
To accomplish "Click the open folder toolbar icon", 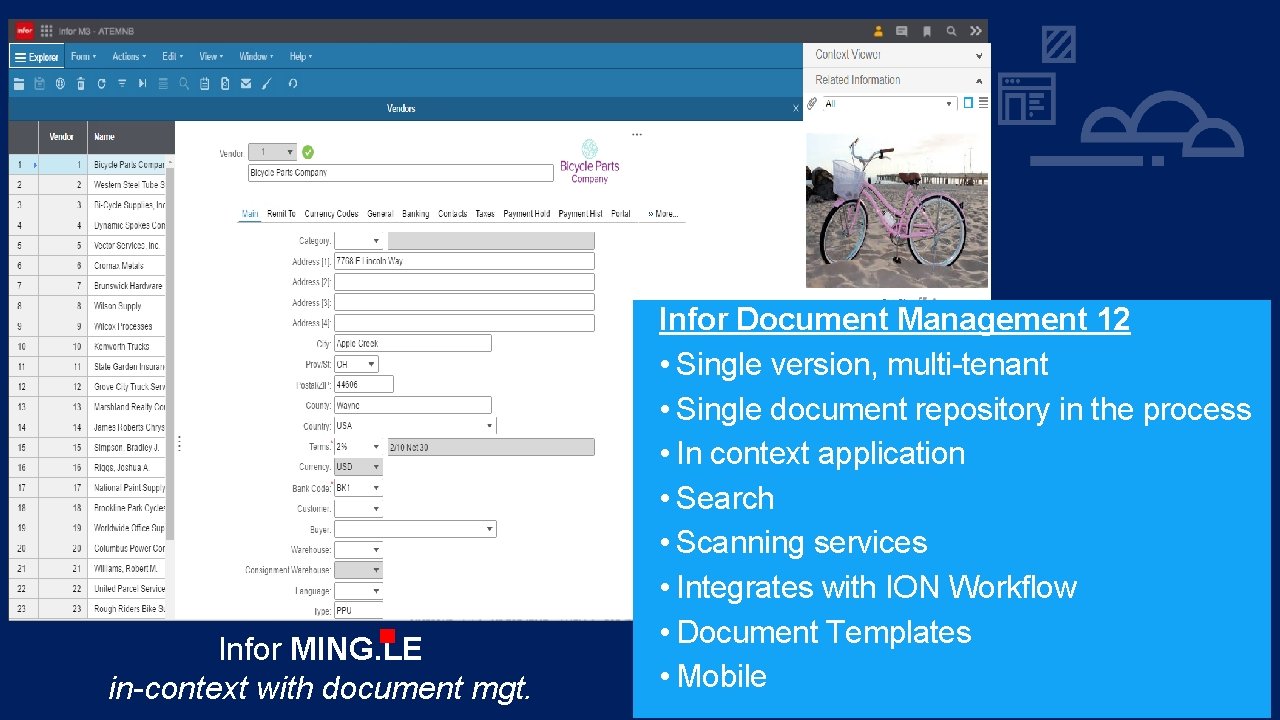I will [x=20, y=84].
